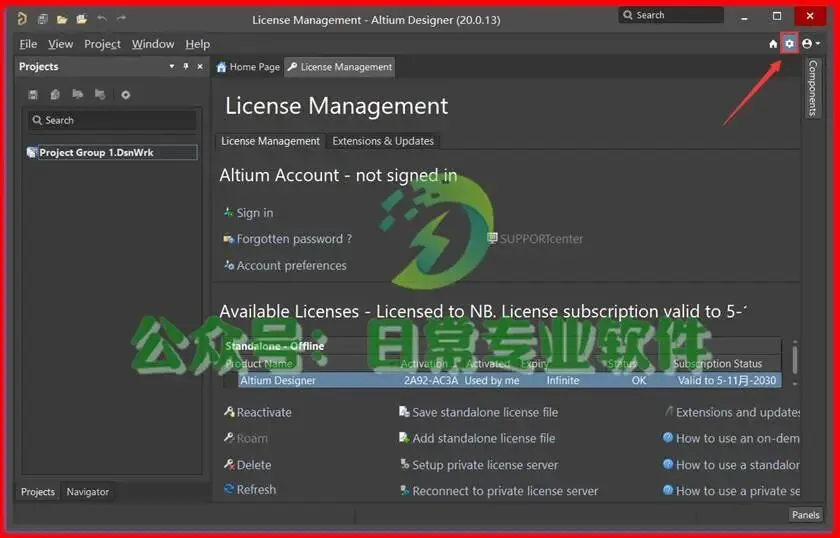840x538 pixels.
Task: Click the Redo arrow in title bar
Action: point(122,19)
